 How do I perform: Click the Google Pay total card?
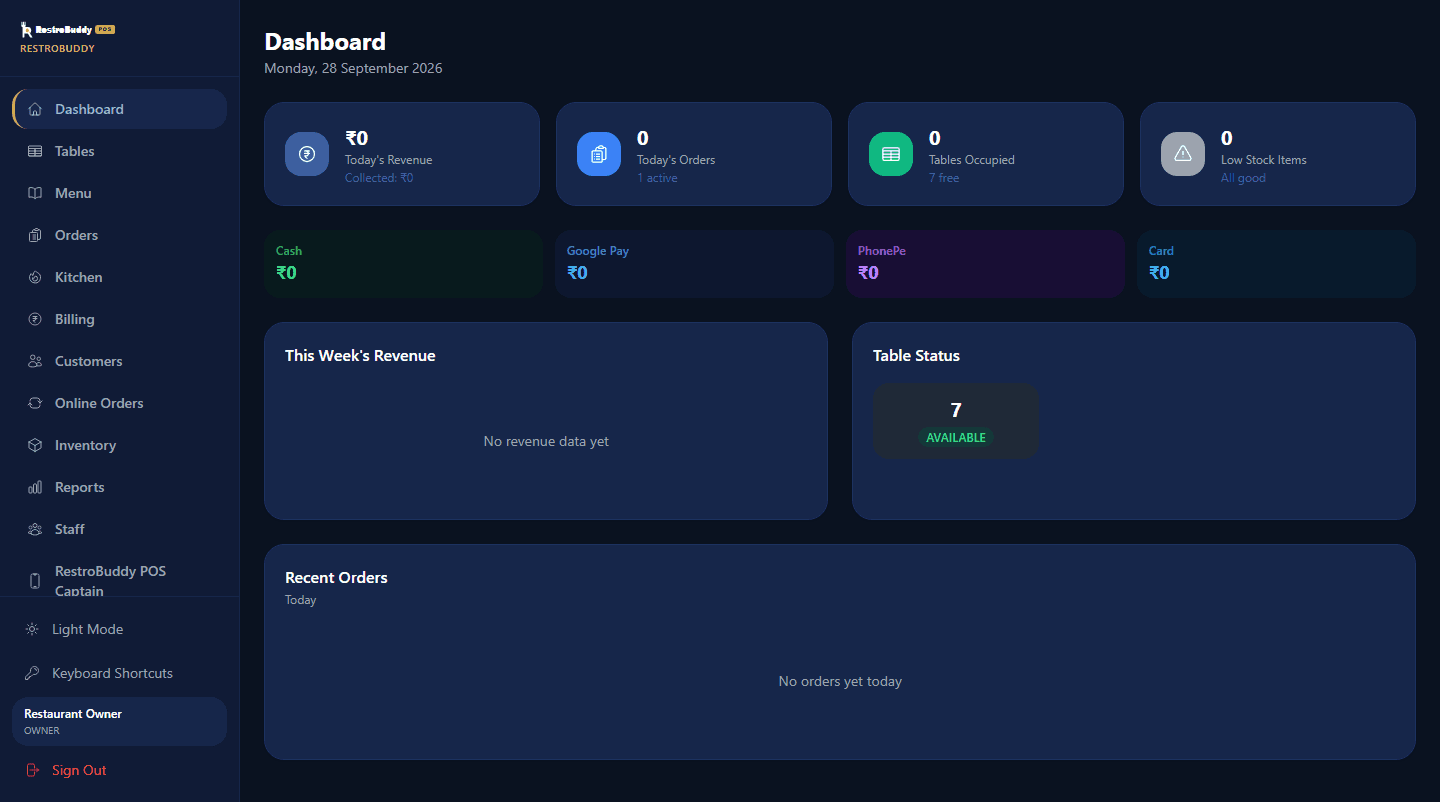tap(694, 264)
